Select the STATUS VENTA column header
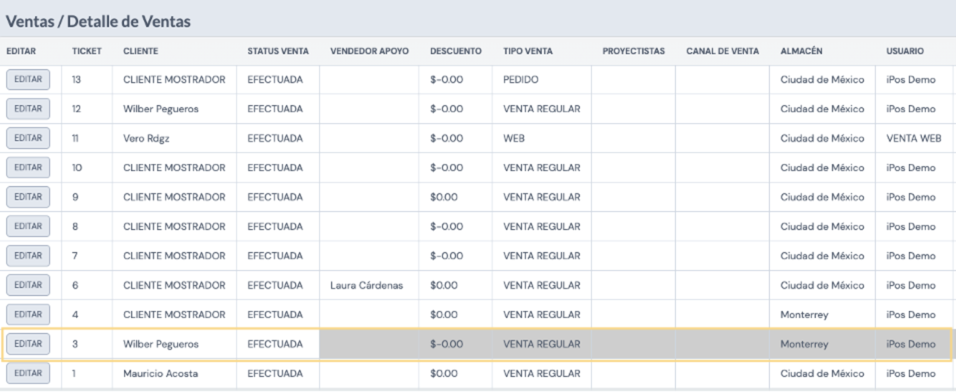Screen dimensions: 956x392 click(278, 51)
